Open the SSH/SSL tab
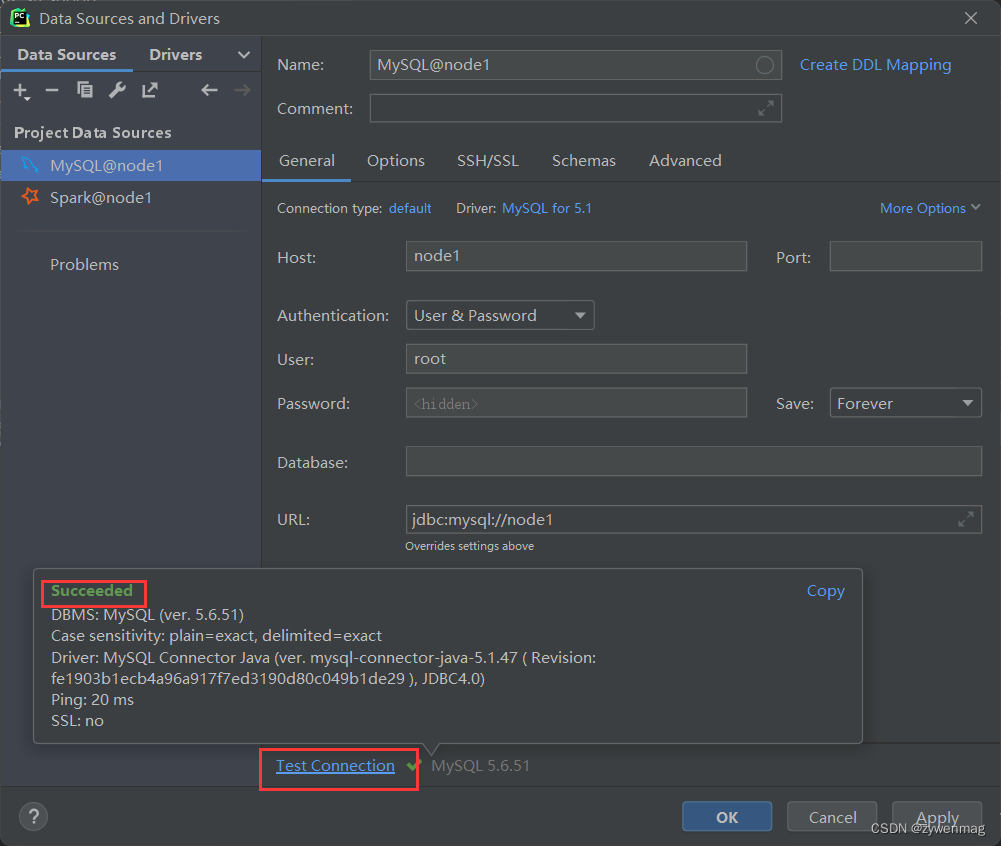The height and width of the screenshot is (846, 1001). tap(487, 160)
